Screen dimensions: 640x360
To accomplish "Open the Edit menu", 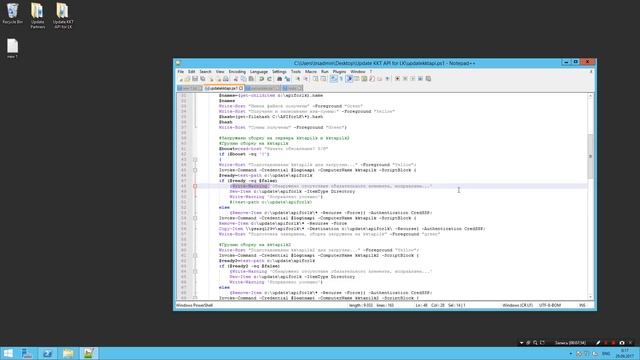I will (191, 71).
